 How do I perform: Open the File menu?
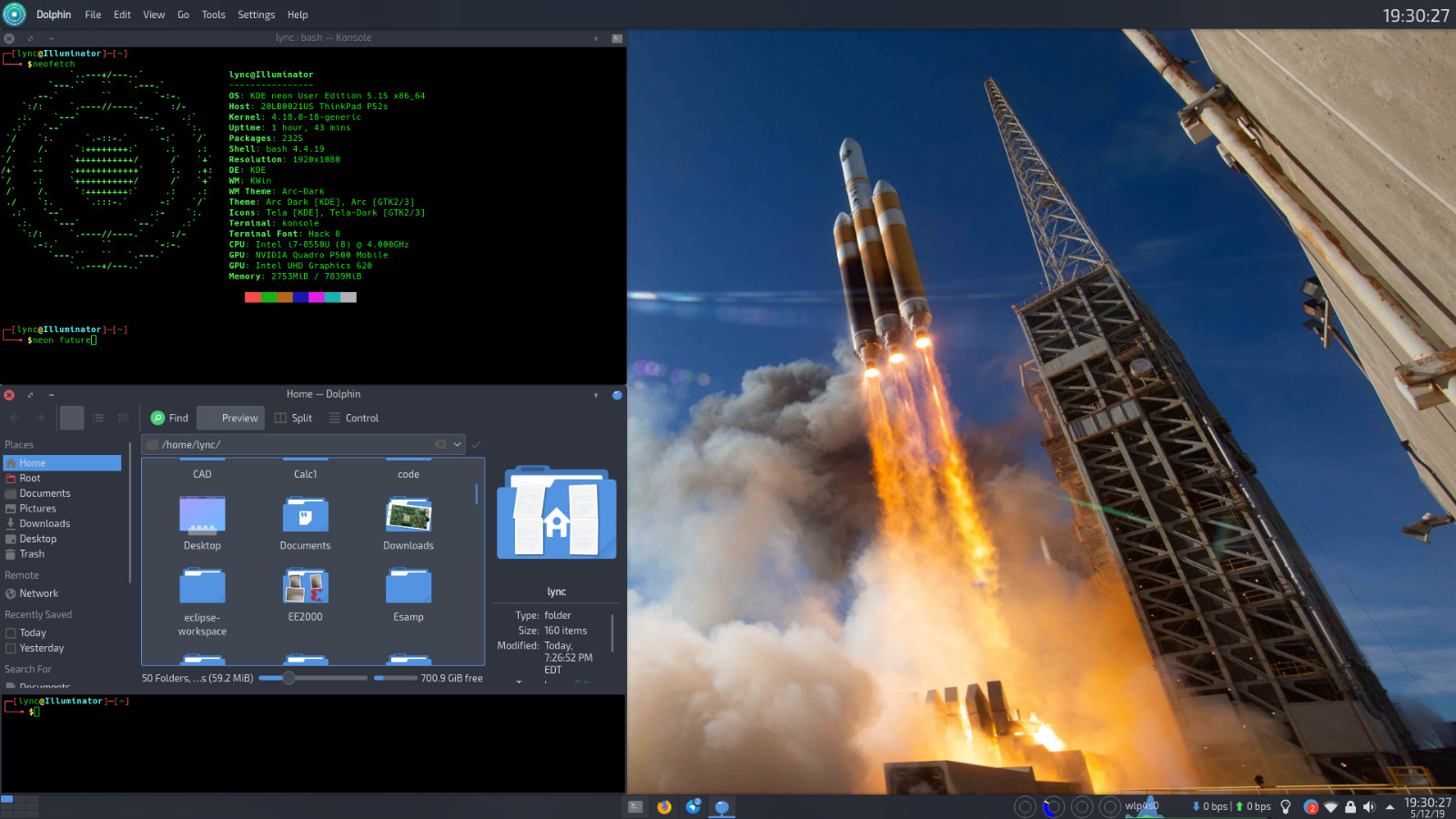tap(93, 15)
